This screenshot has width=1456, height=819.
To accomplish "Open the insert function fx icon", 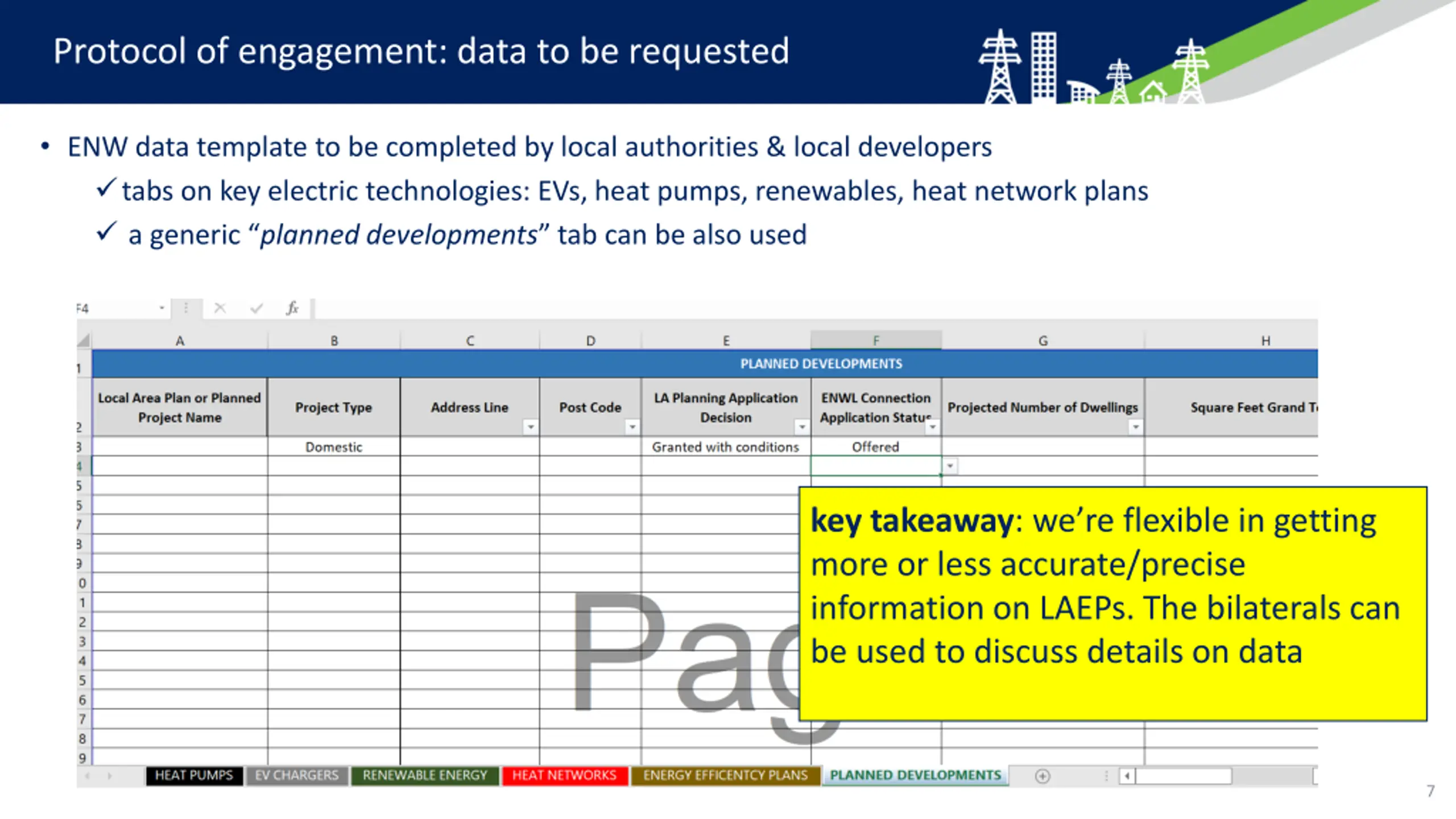I will [292, 308].
